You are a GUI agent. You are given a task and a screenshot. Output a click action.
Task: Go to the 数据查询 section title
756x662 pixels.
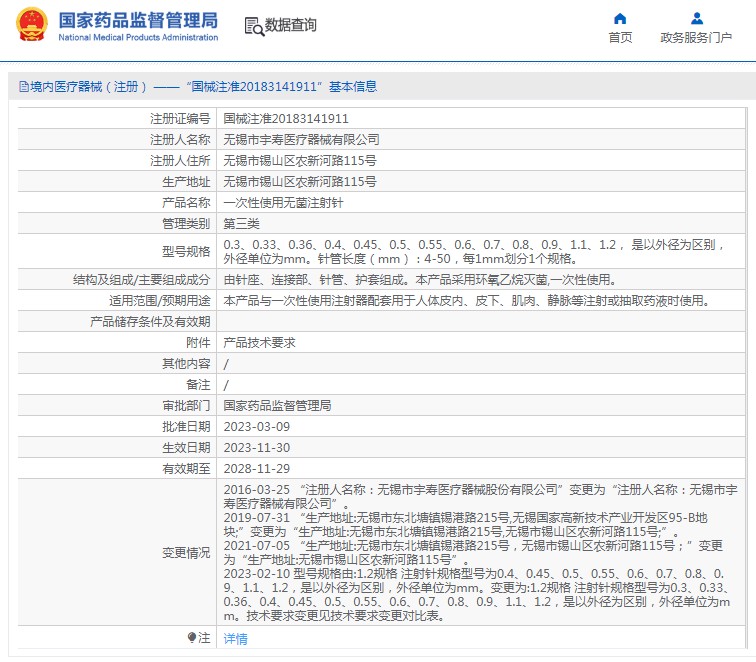[x=291, y=26]
